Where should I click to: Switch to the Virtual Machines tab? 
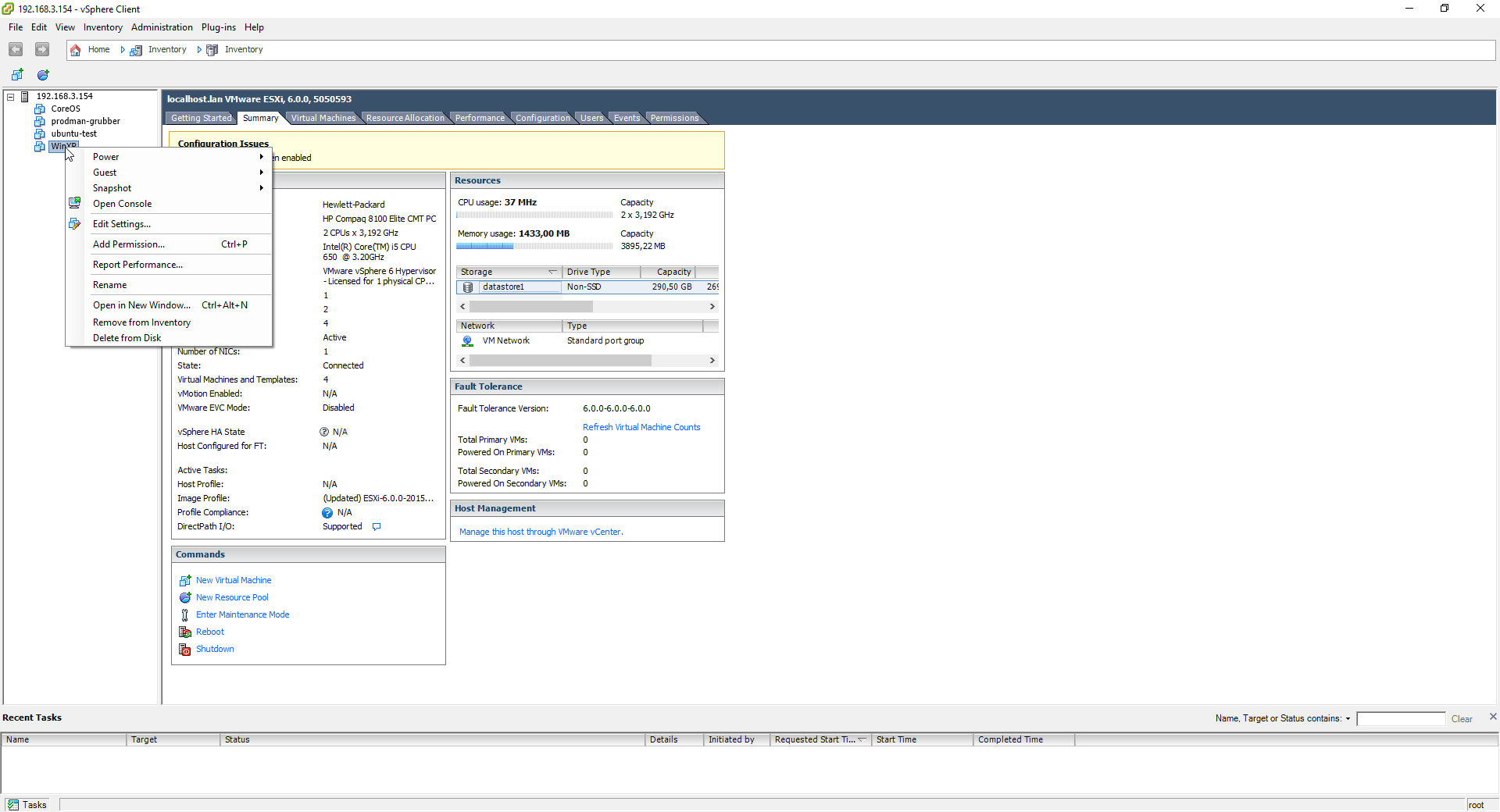point(323,118)
